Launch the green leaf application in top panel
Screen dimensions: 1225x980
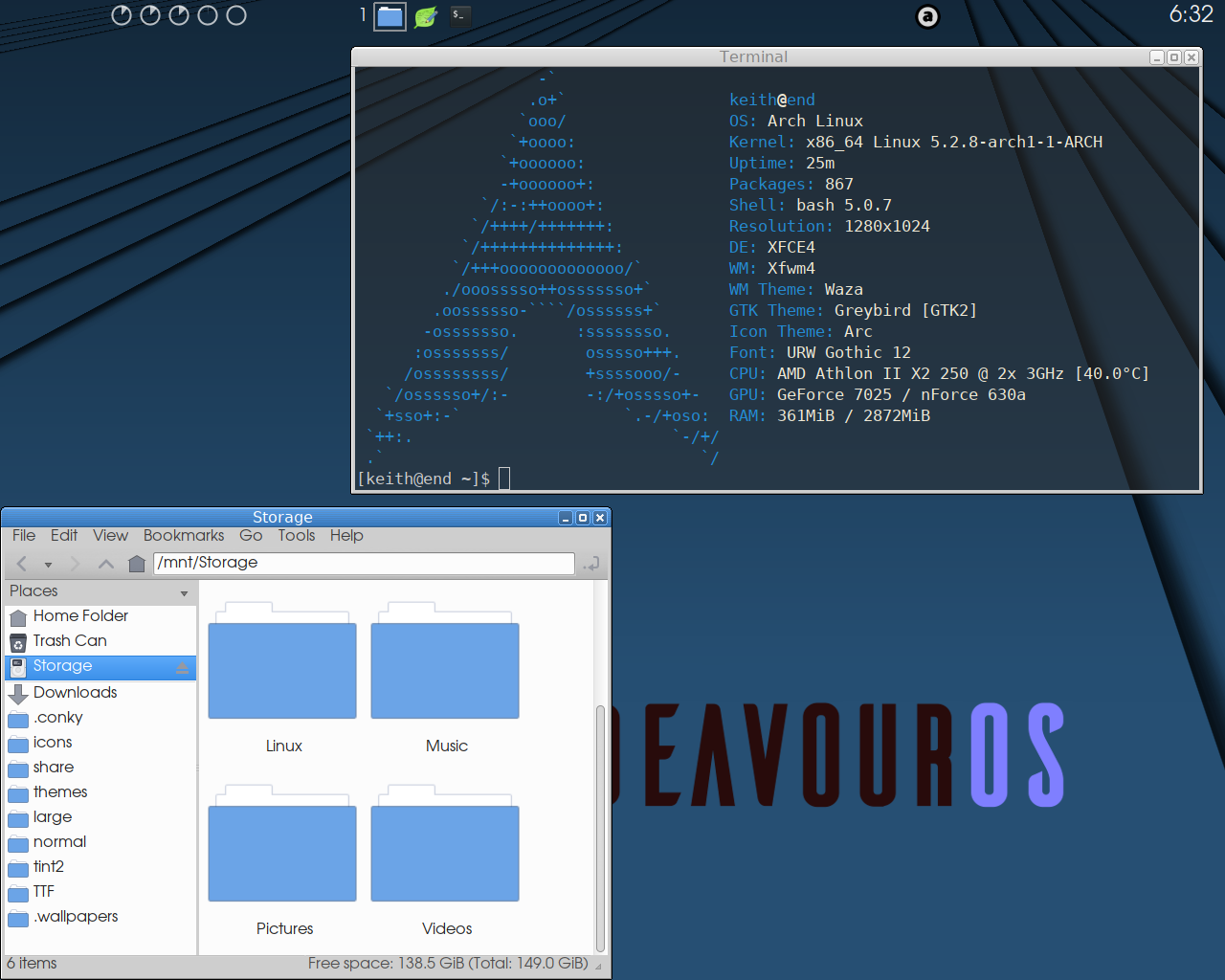pyautogui.click(x=426, y=16)
